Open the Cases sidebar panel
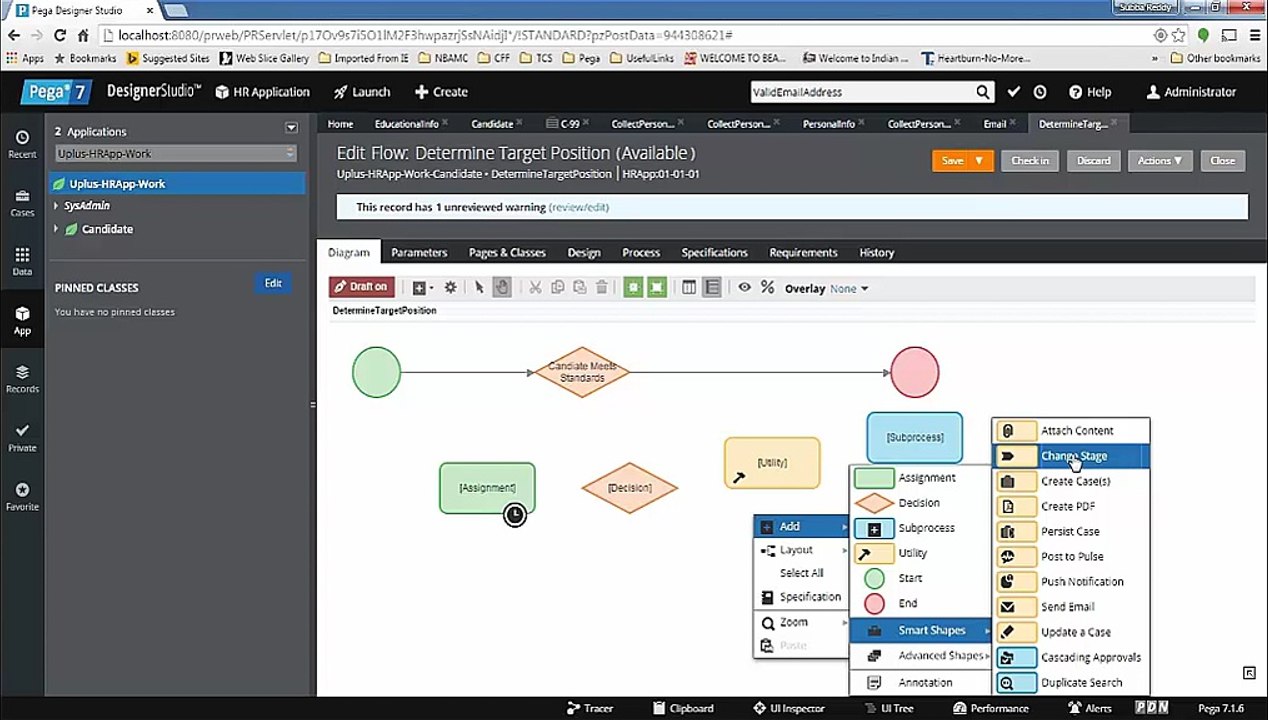 [22, 203]
